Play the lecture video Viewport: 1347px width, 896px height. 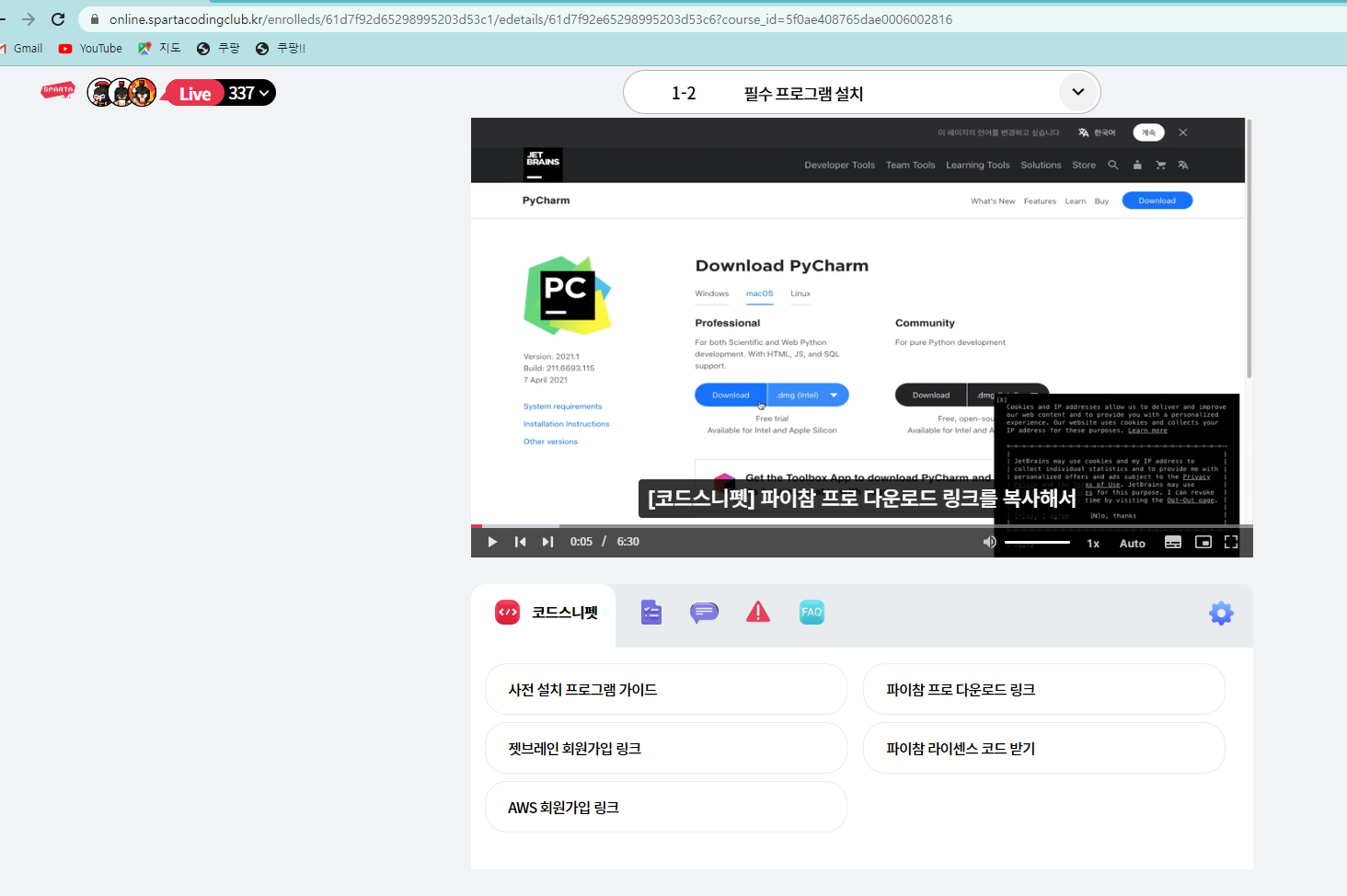tap(492, 542)
